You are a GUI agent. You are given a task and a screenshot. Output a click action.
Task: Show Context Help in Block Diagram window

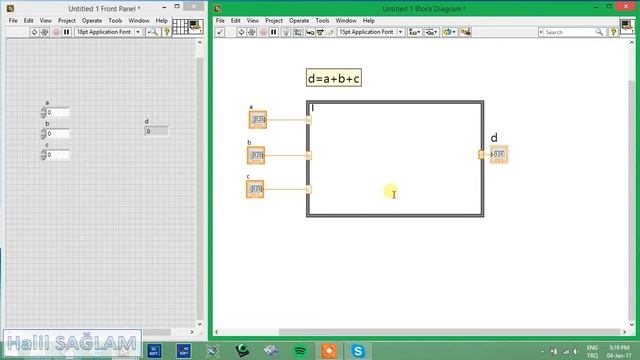[613, 32]
